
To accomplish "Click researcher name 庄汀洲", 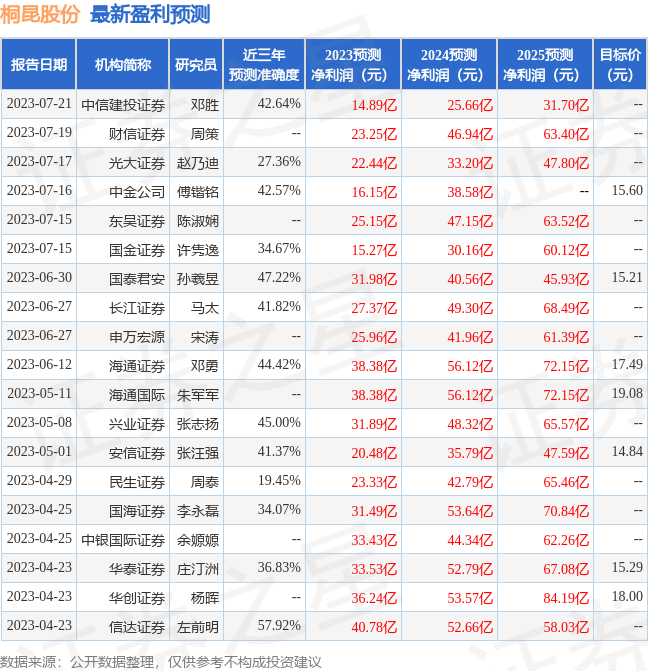I will (x=198, y=569).
